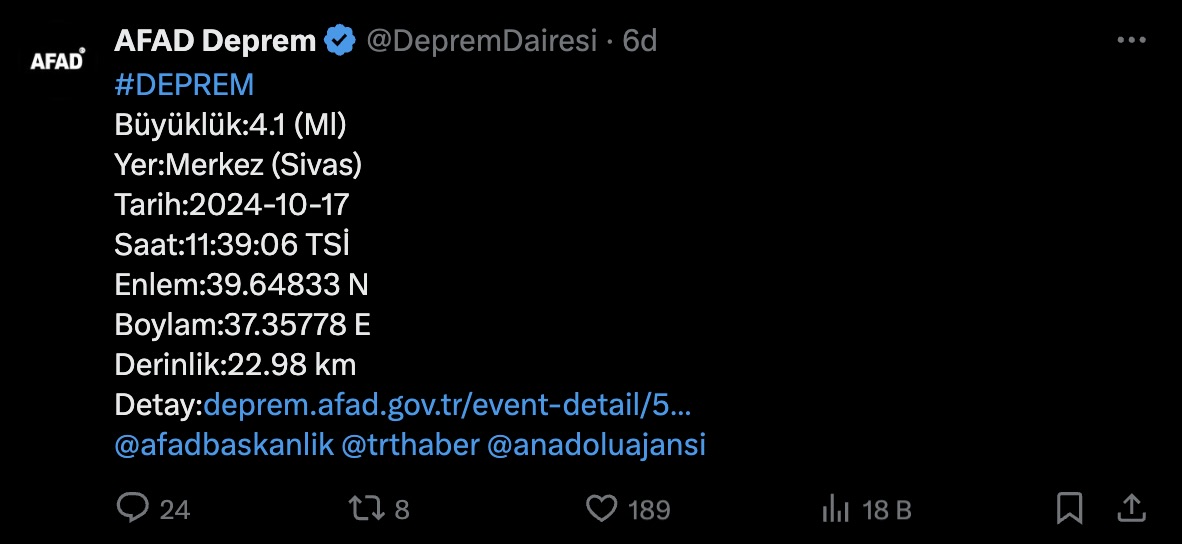Bookmark this AFAD Deprem tweet
The height and width of the screenshot is (544, 1182).
(x=1069, y=508)
